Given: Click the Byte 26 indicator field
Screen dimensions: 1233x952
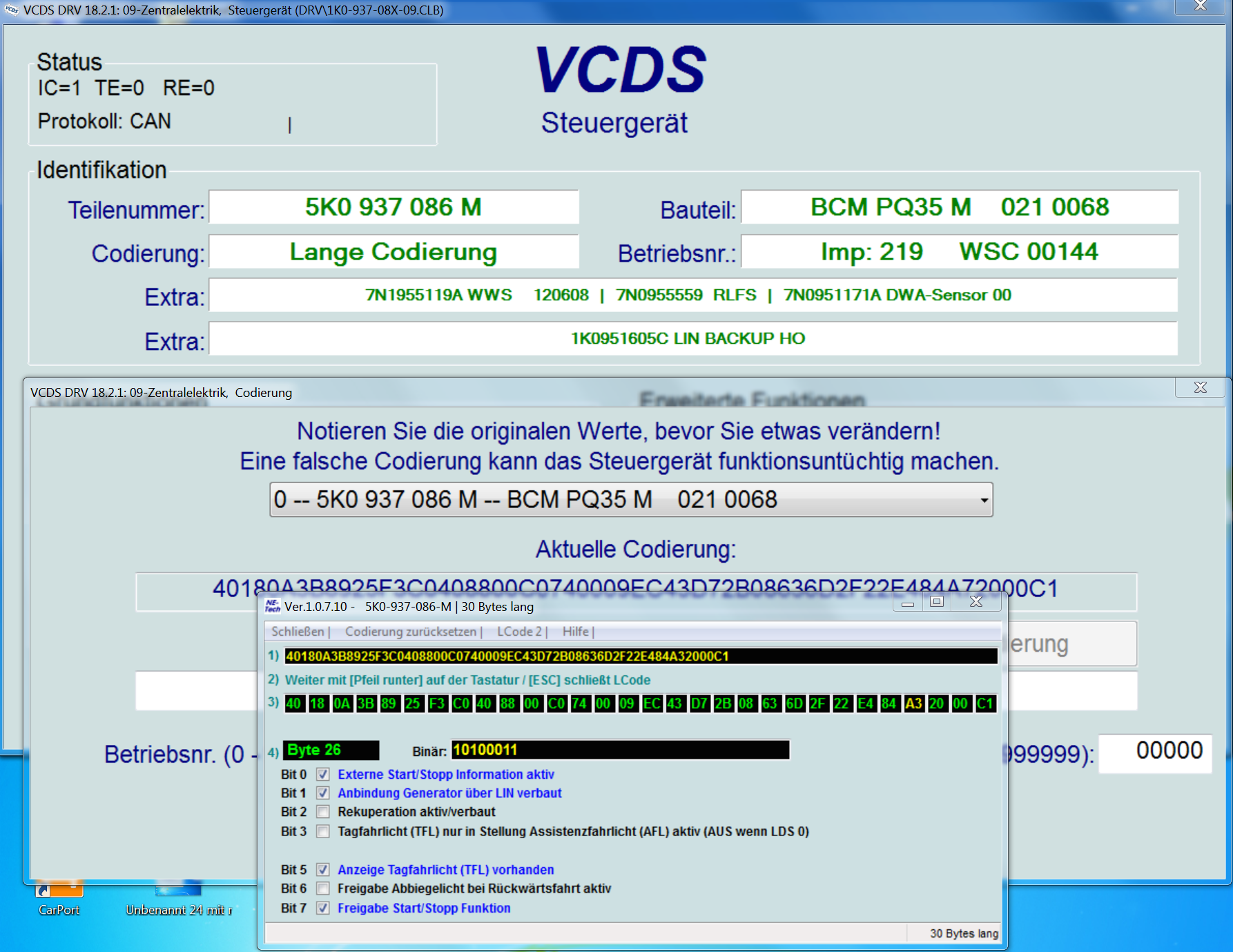Looking at the screenshot, I should [331, 750].
